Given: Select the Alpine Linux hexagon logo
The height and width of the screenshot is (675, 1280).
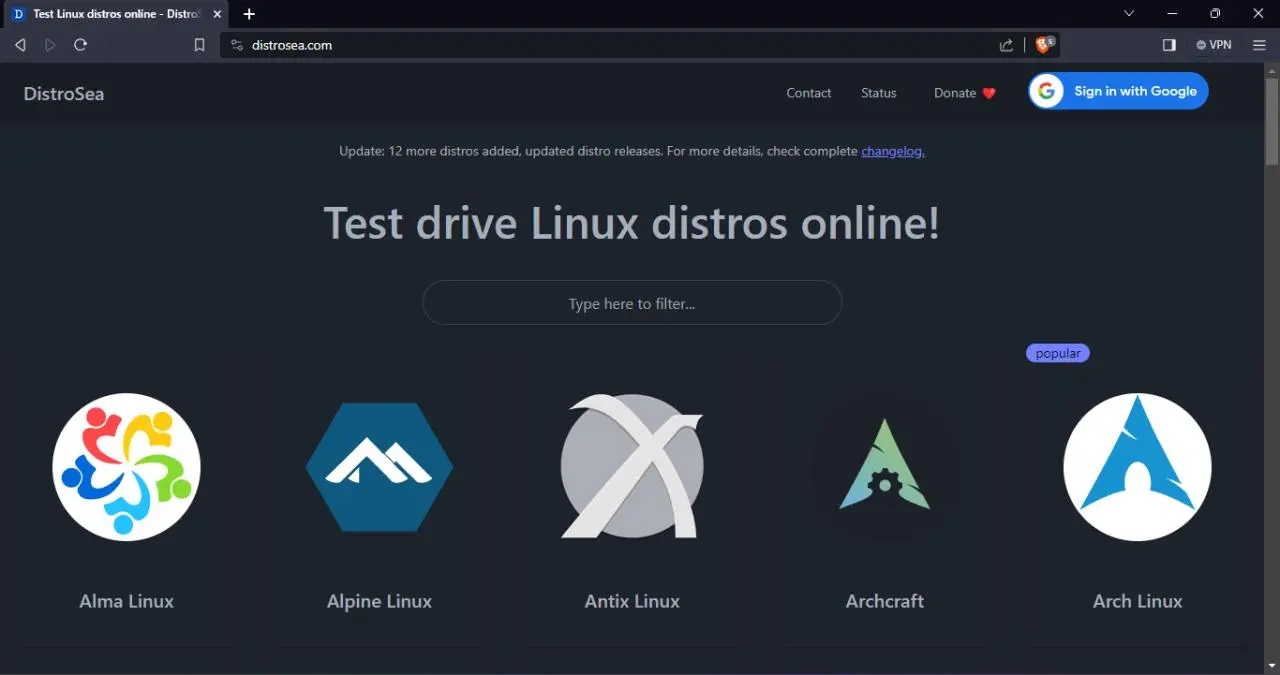Looking at the screenshot, I should click(x=379, y=467).
